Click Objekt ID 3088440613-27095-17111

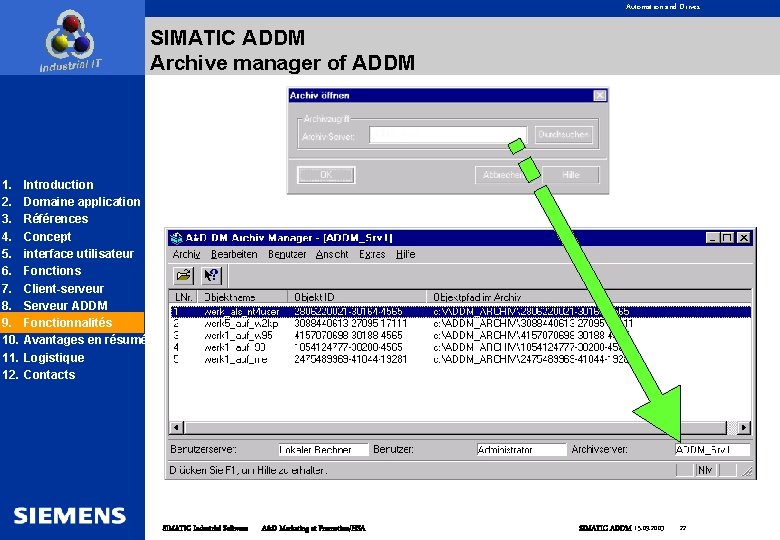351,324
